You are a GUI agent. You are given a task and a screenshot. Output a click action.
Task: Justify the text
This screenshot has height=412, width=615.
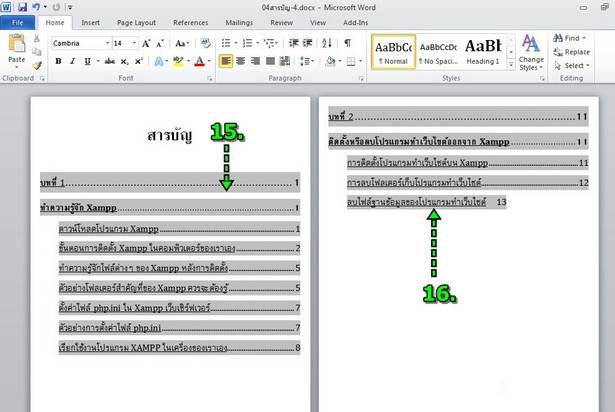click(270, 61)
